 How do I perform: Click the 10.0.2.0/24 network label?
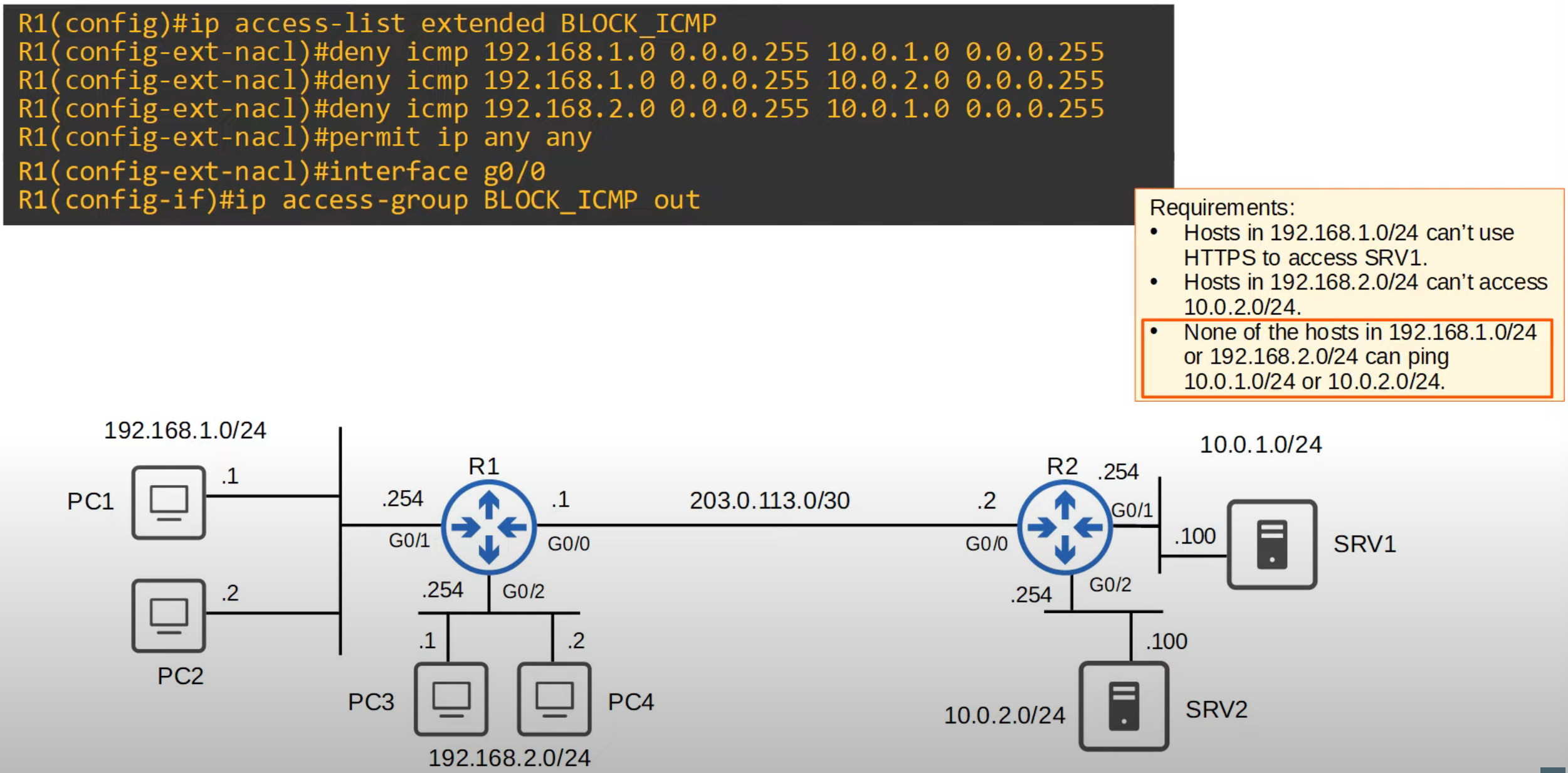pos(1004,715)
